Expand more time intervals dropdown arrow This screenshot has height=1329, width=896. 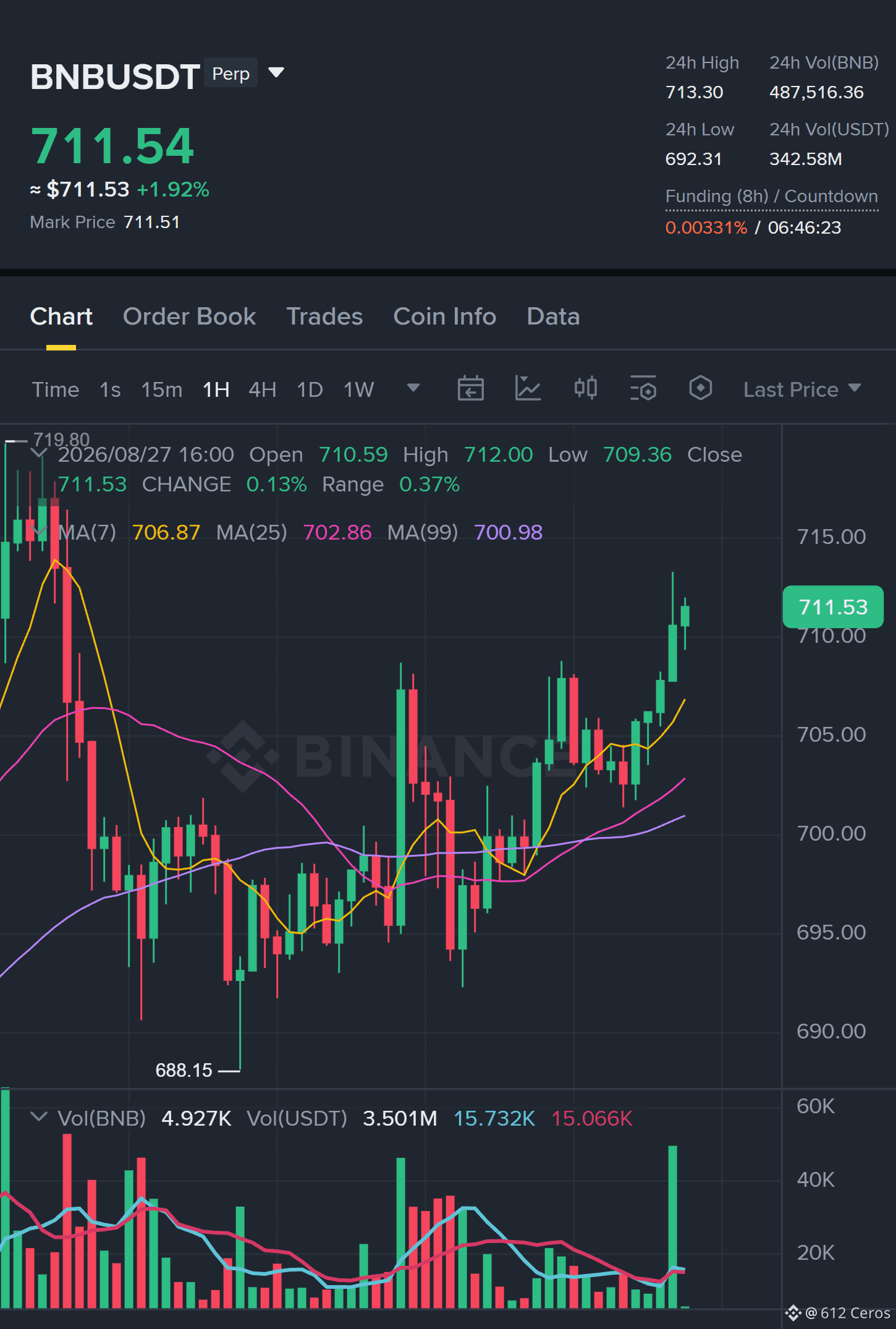tap(413, 388)
